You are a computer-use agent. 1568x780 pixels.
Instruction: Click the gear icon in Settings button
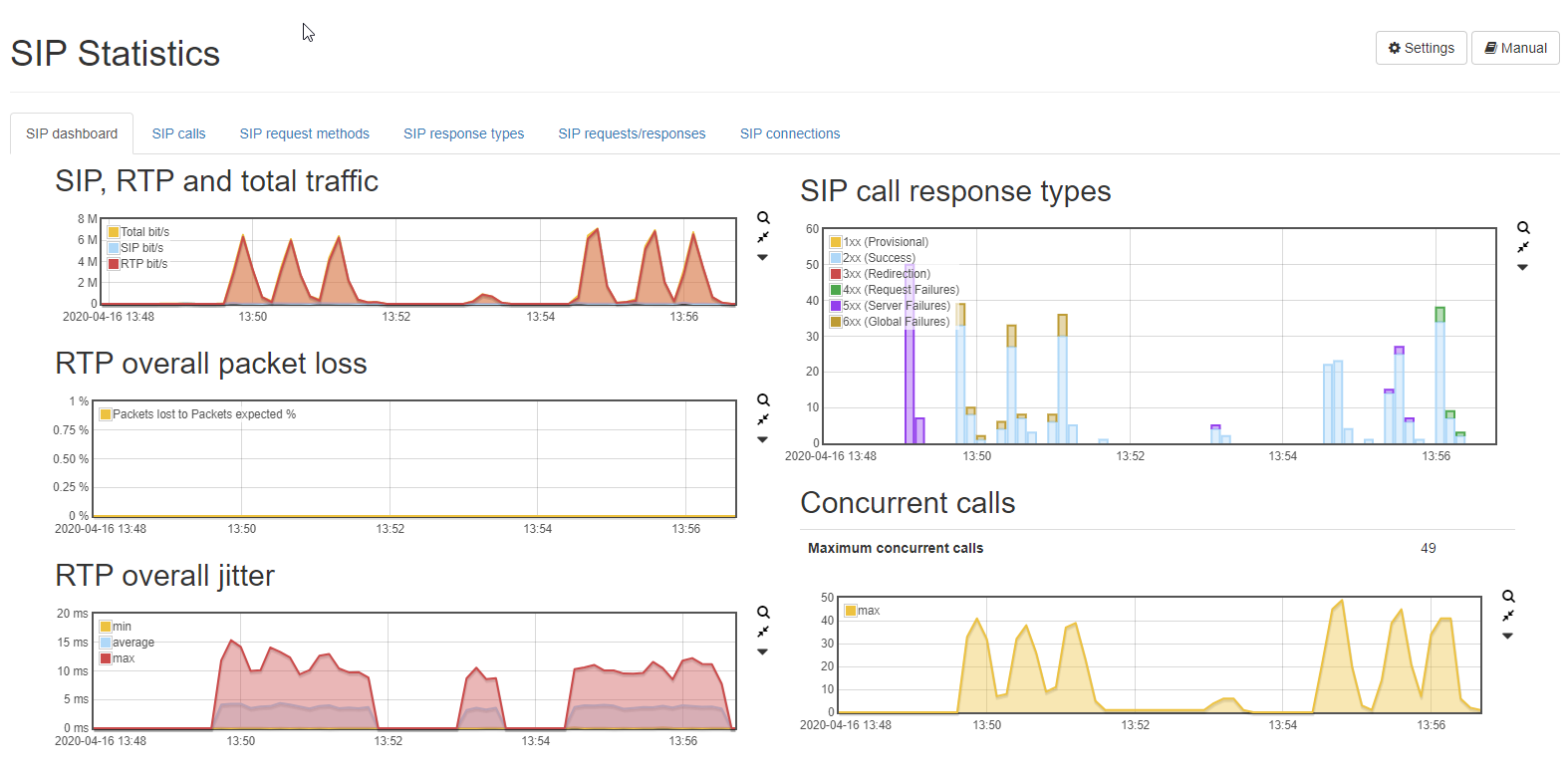tap(1395, 48)
